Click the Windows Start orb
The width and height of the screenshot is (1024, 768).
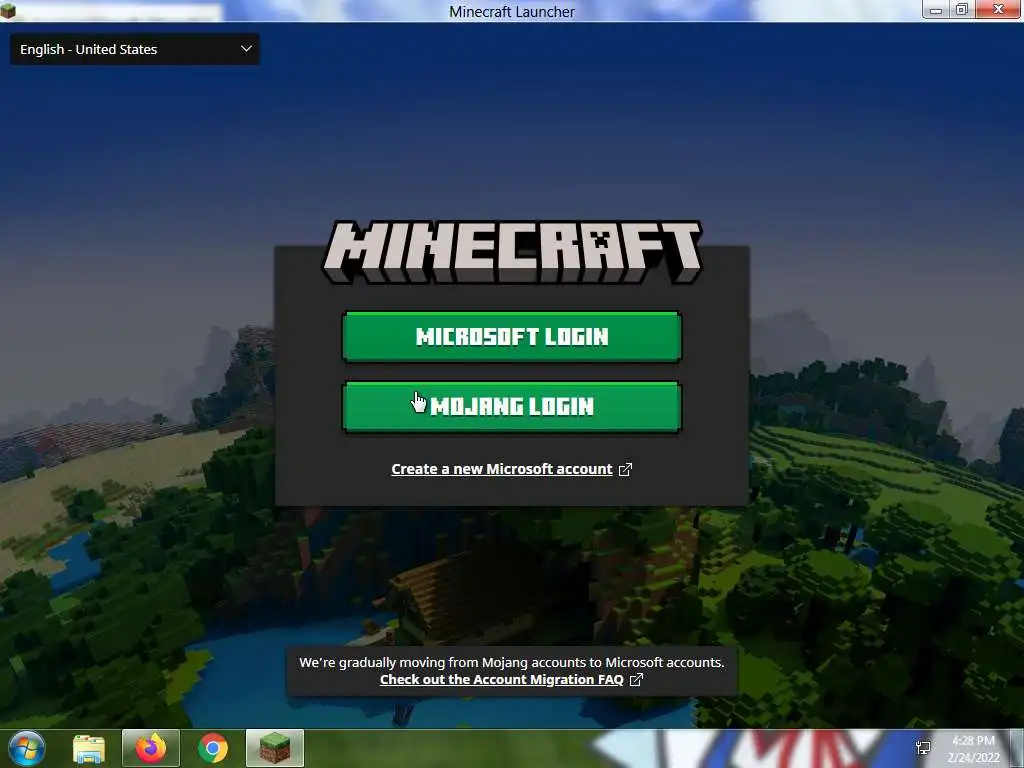(x=27, y=748)
